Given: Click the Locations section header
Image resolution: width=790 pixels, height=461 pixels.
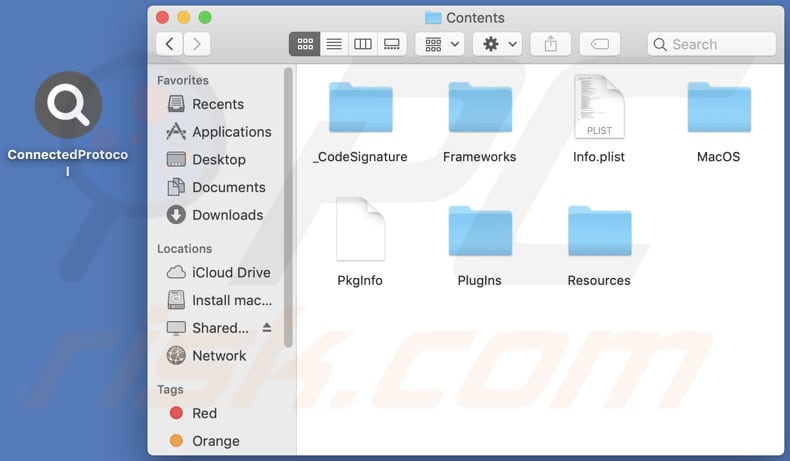Looking at the screenshot, I should 184,249.
